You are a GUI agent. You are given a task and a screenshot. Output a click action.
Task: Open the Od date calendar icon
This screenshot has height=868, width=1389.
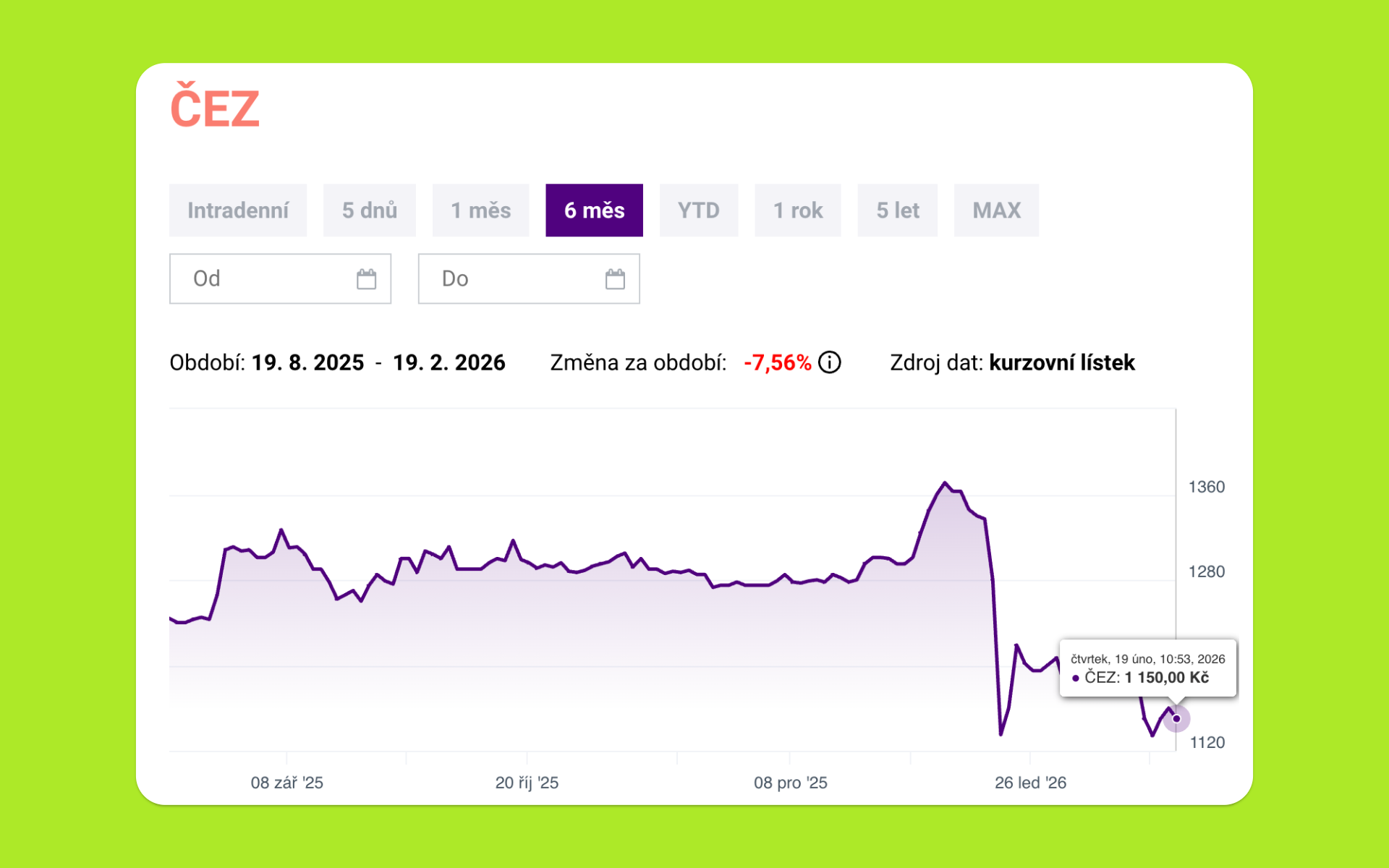(366, 279)
